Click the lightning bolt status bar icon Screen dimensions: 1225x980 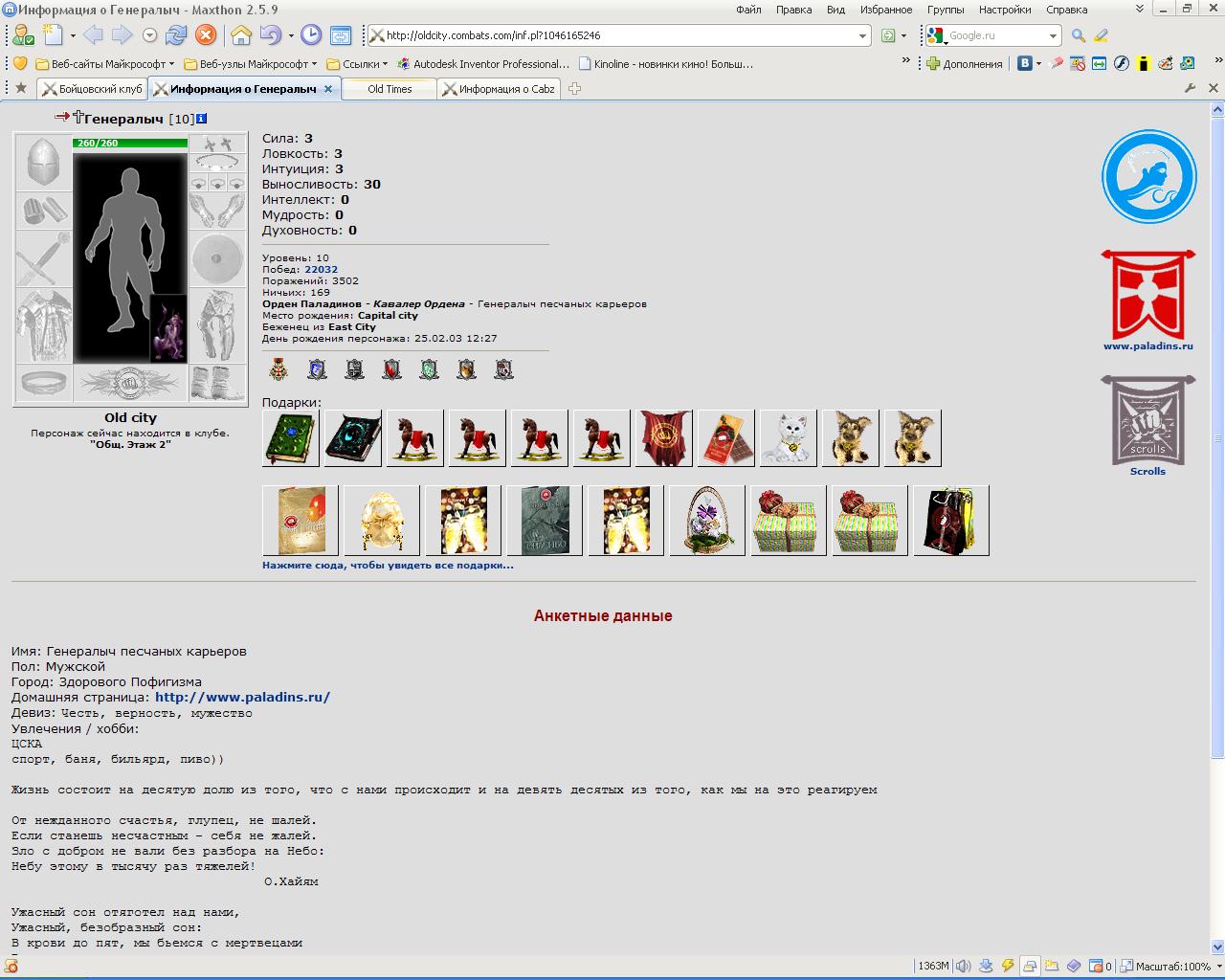point(1008,967)
